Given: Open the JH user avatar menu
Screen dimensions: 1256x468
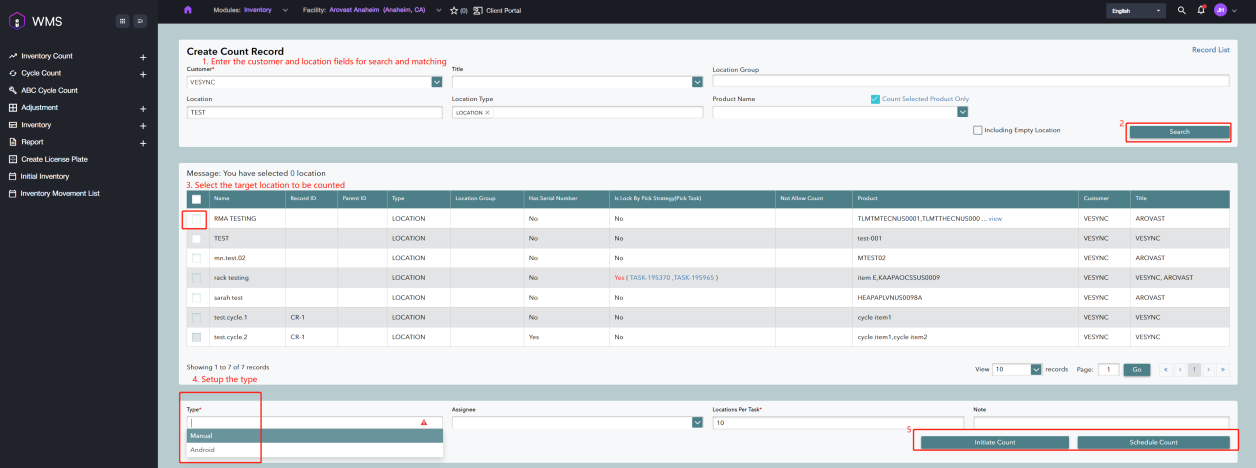Looking at the screenshot, I should click(1220, 10).
